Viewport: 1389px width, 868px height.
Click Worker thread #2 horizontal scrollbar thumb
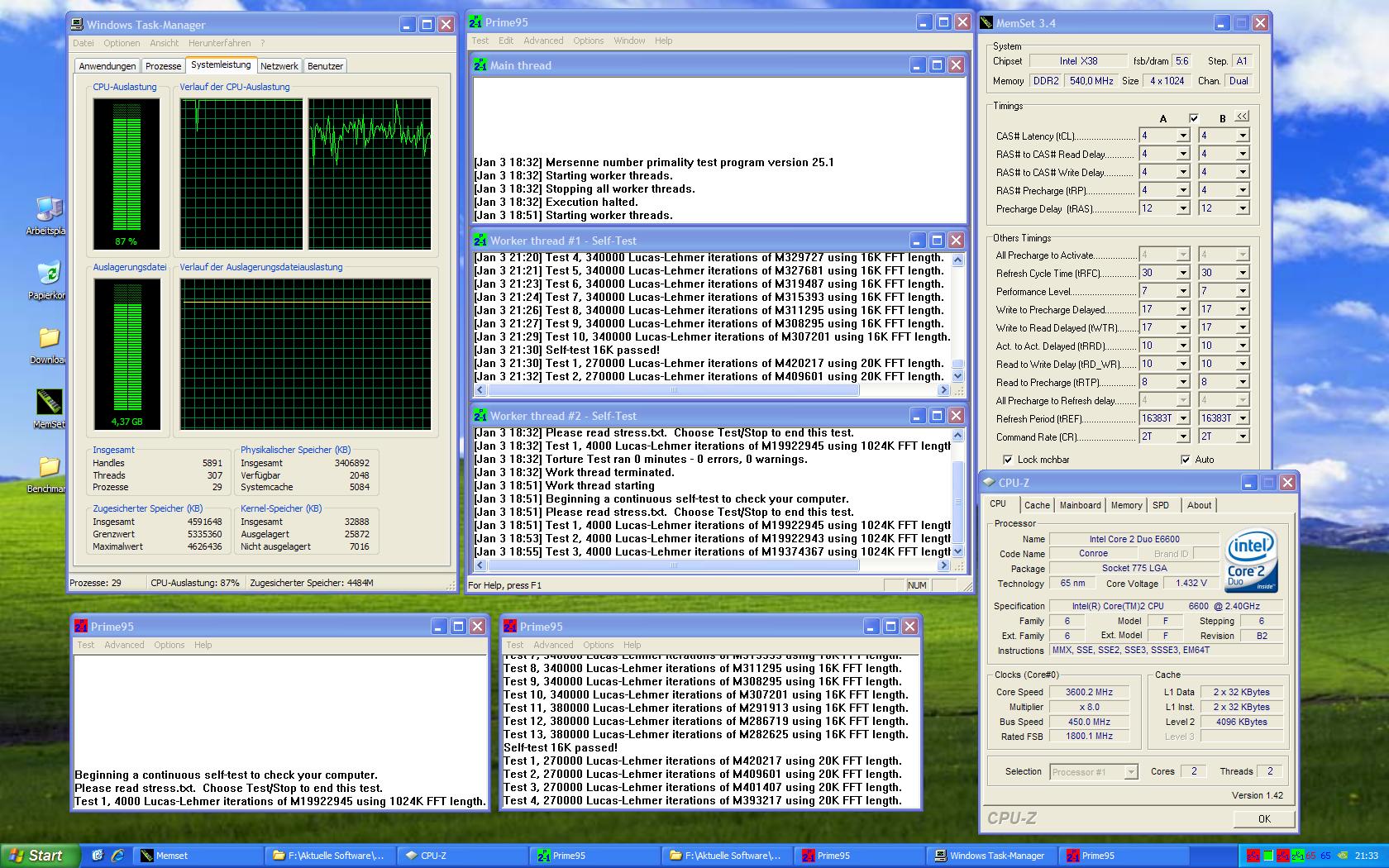point(674,565)
